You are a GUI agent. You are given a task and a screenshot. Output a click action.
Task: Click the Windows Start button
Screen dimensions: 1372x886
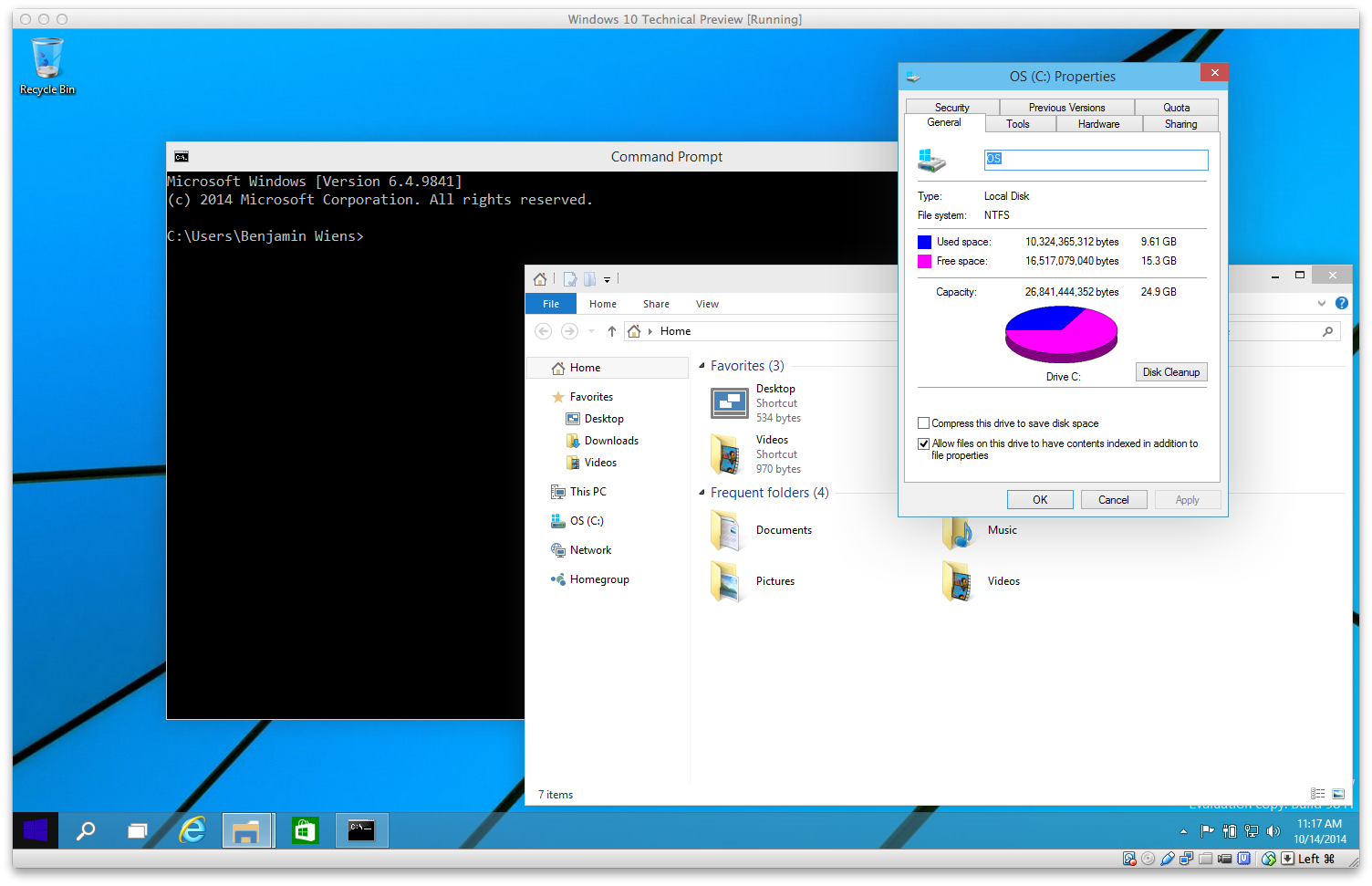click(36, 830)
